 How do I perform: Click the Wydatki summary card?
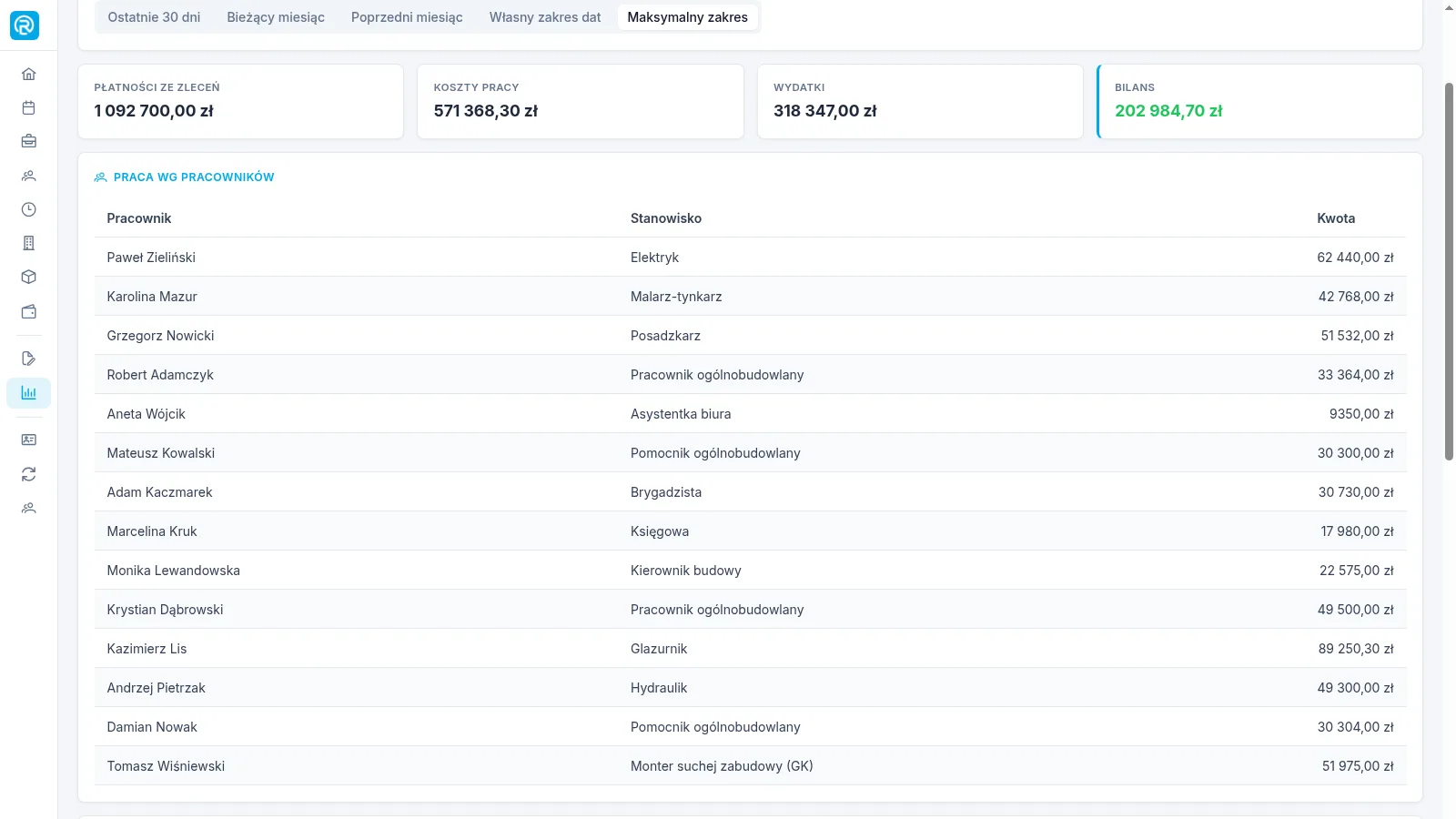coord(920,101)
